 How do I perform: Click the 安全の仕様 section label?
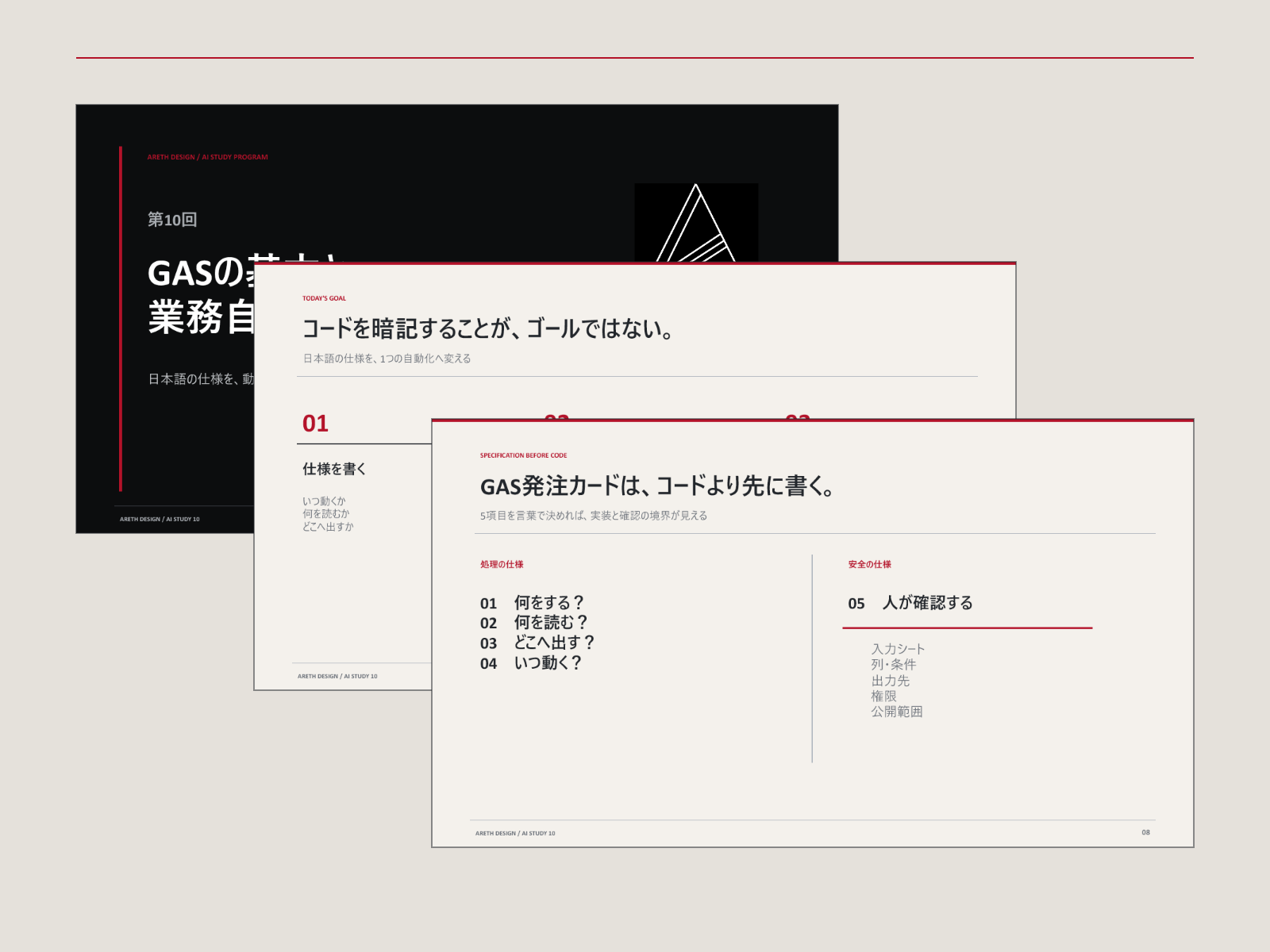[870, 565]
